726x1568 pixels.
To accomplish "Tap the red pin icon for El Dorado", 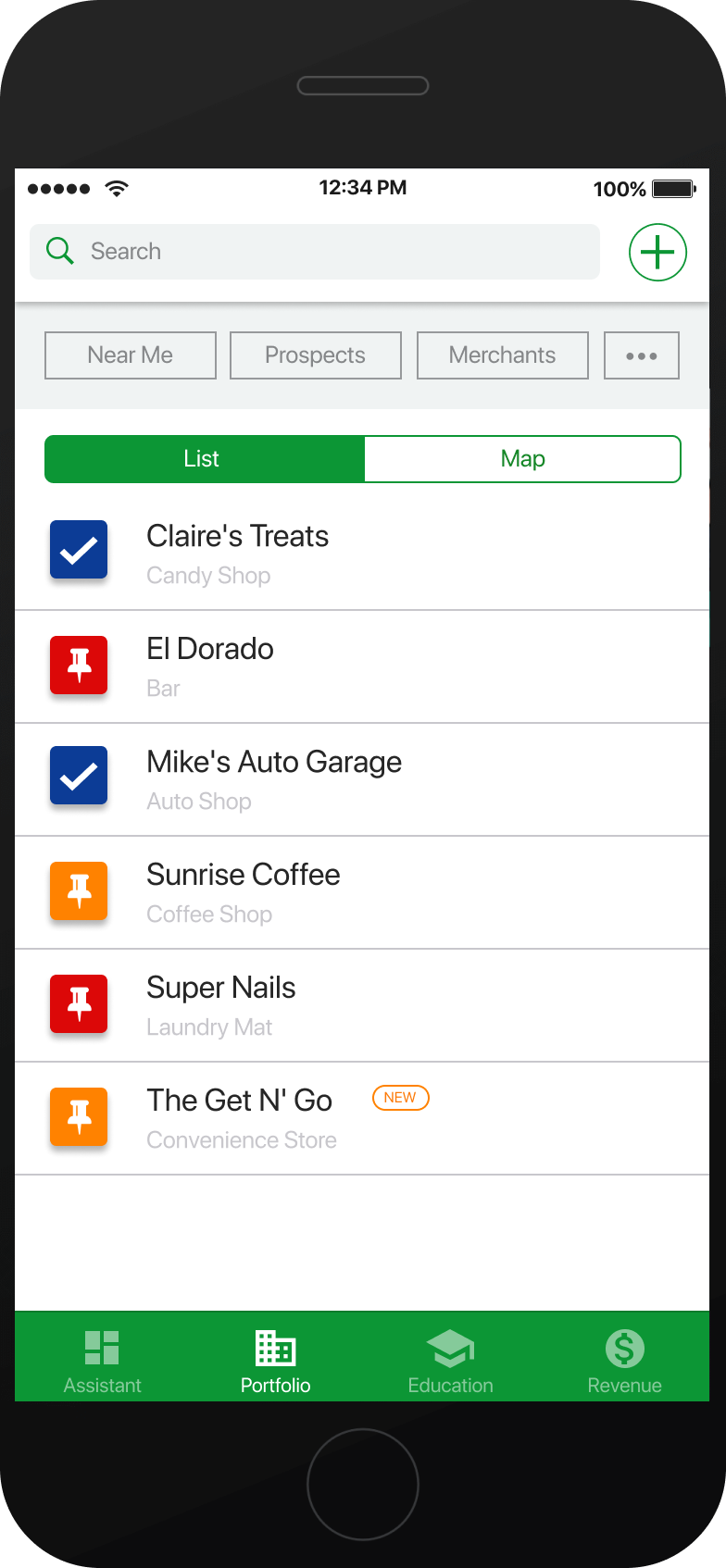I will [x=79, y=666].
